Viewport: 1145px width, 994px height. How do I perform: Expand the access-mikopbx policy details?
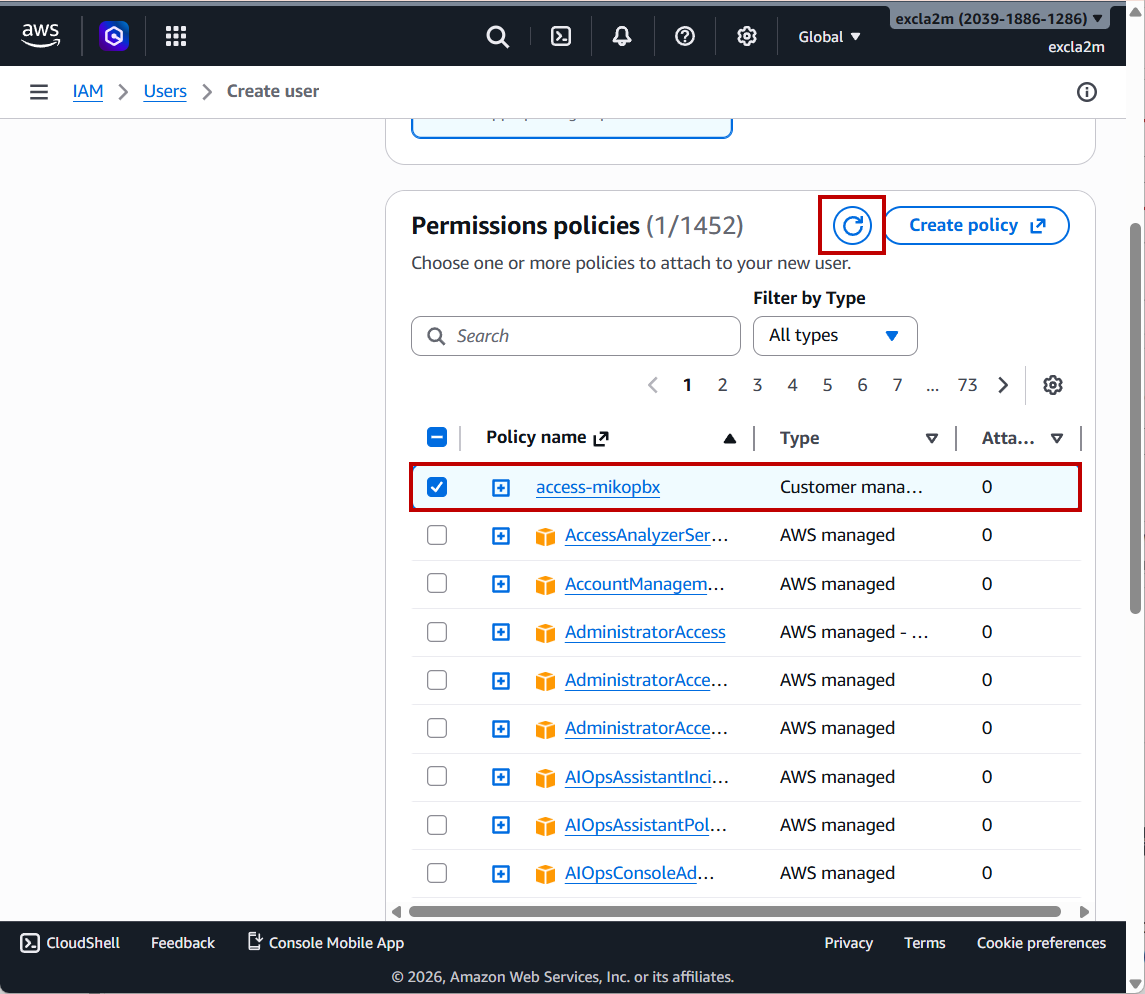(501, 487)
